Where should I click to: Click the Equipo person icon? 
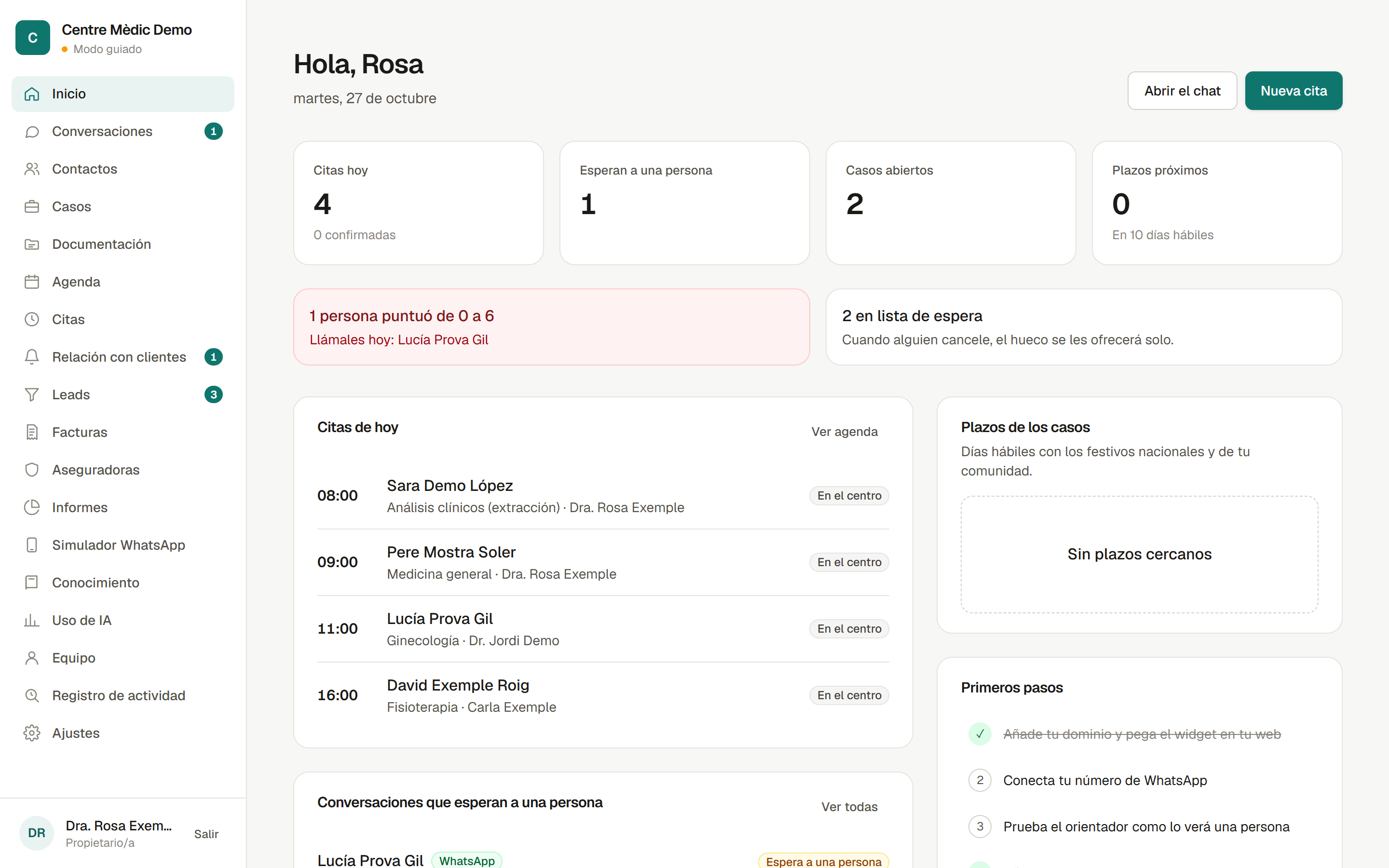coord(32,658)
